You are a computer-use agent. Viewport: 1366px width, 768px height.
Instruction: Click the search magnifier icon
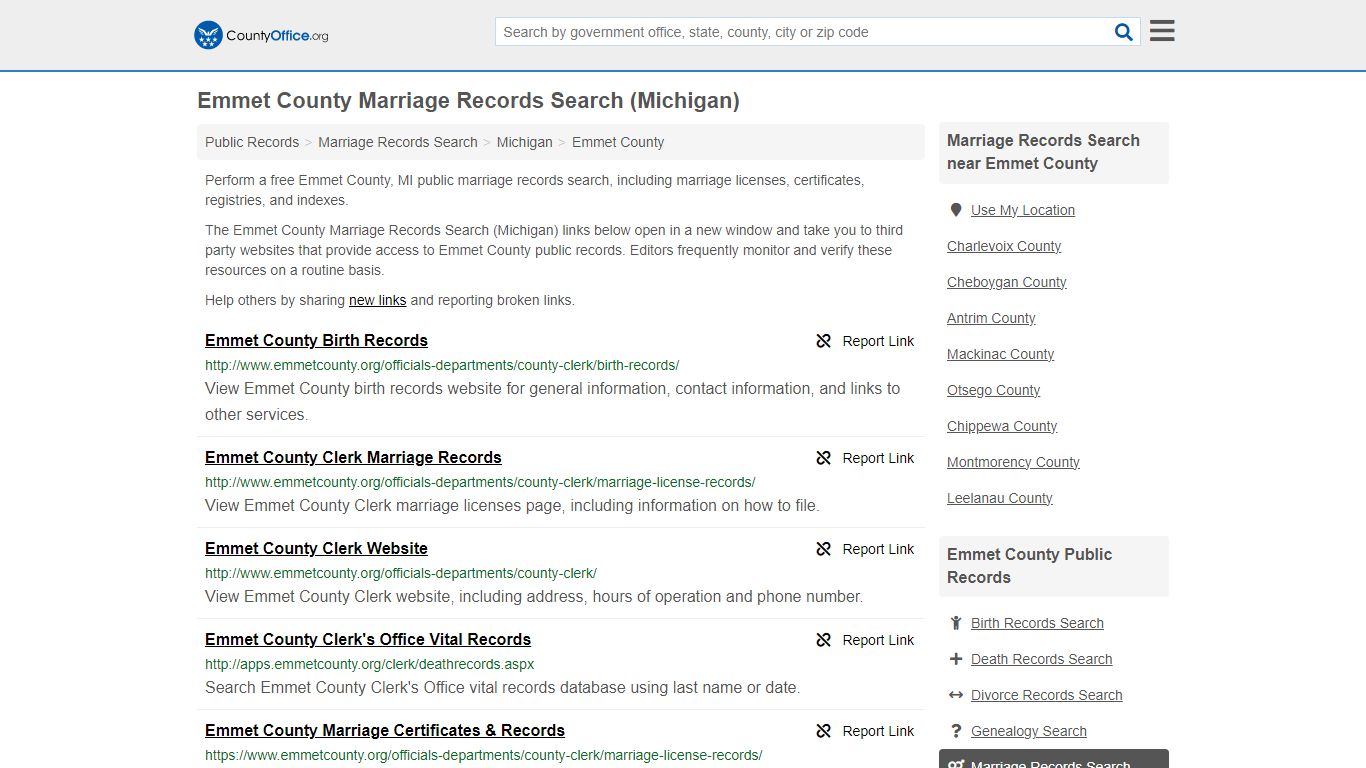click(1124, 32)
